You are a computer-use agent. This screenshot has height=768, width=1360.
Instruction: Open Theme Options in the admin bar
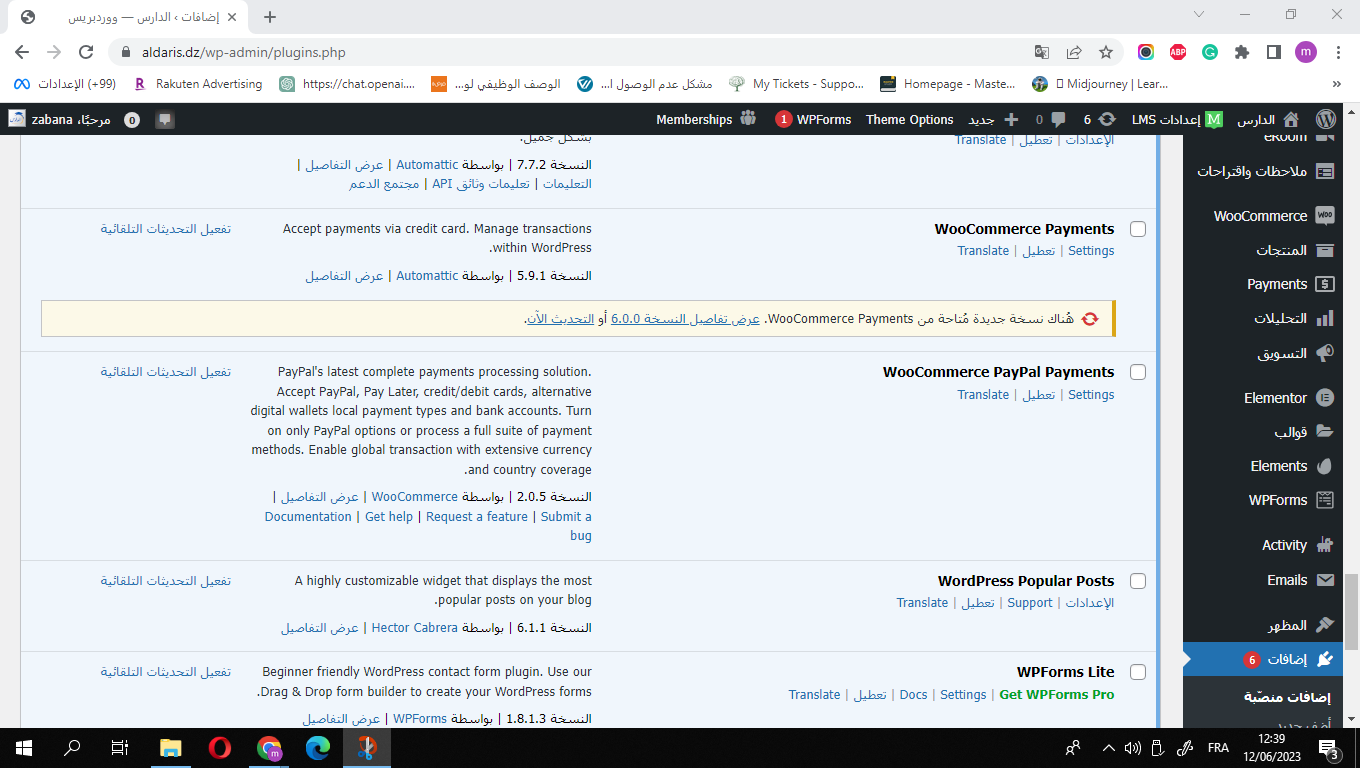click(x=909, y=119)
